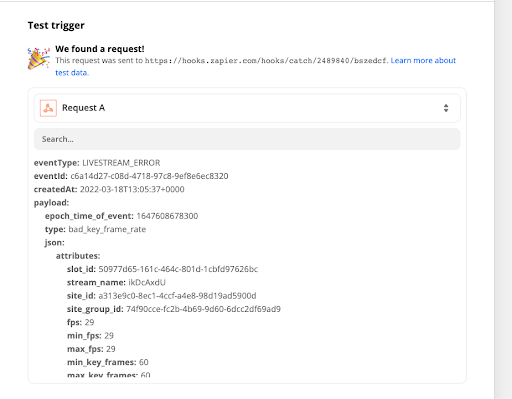Click the min_fps: 29 row
The height and width of the screenshot is (399, 512).
(90, 336)
